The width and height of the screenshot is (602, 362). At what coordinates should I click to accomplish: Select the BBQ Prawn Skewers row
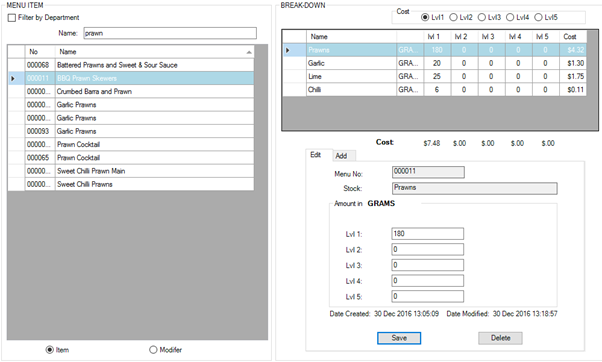coord(131,78)
